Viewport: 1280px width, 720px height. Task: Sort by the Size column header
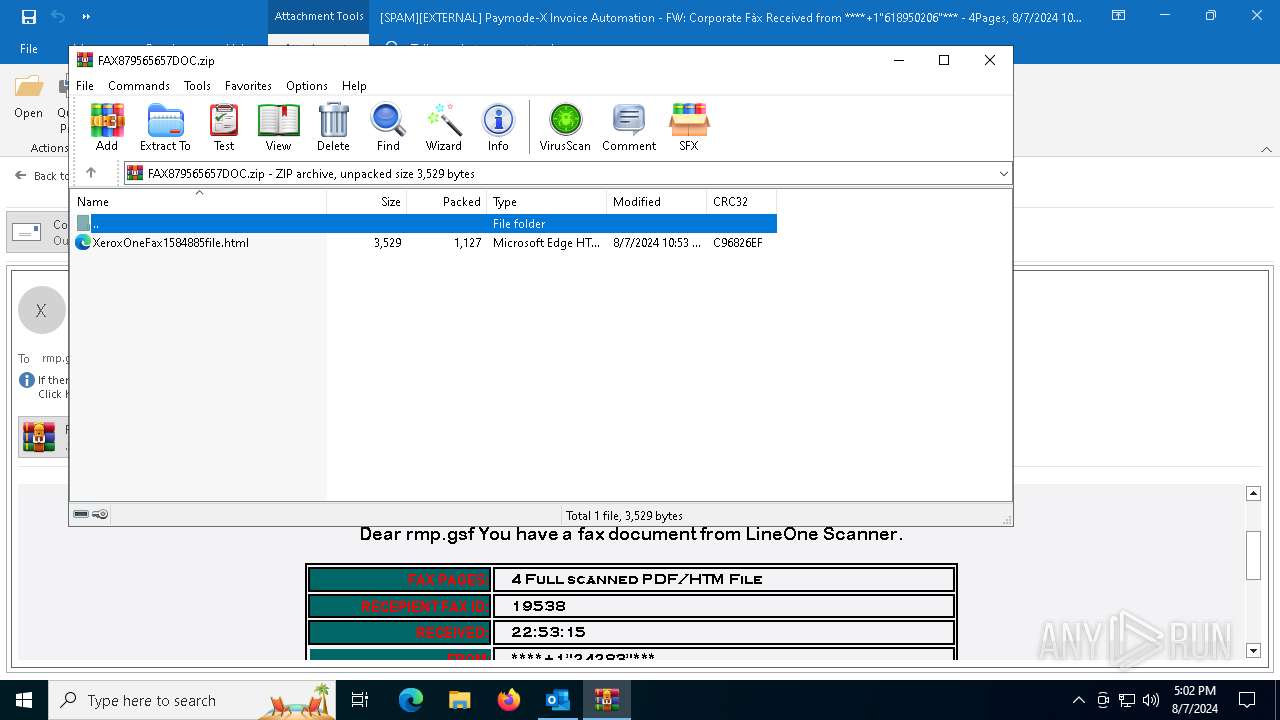click(x=367, y=201)
